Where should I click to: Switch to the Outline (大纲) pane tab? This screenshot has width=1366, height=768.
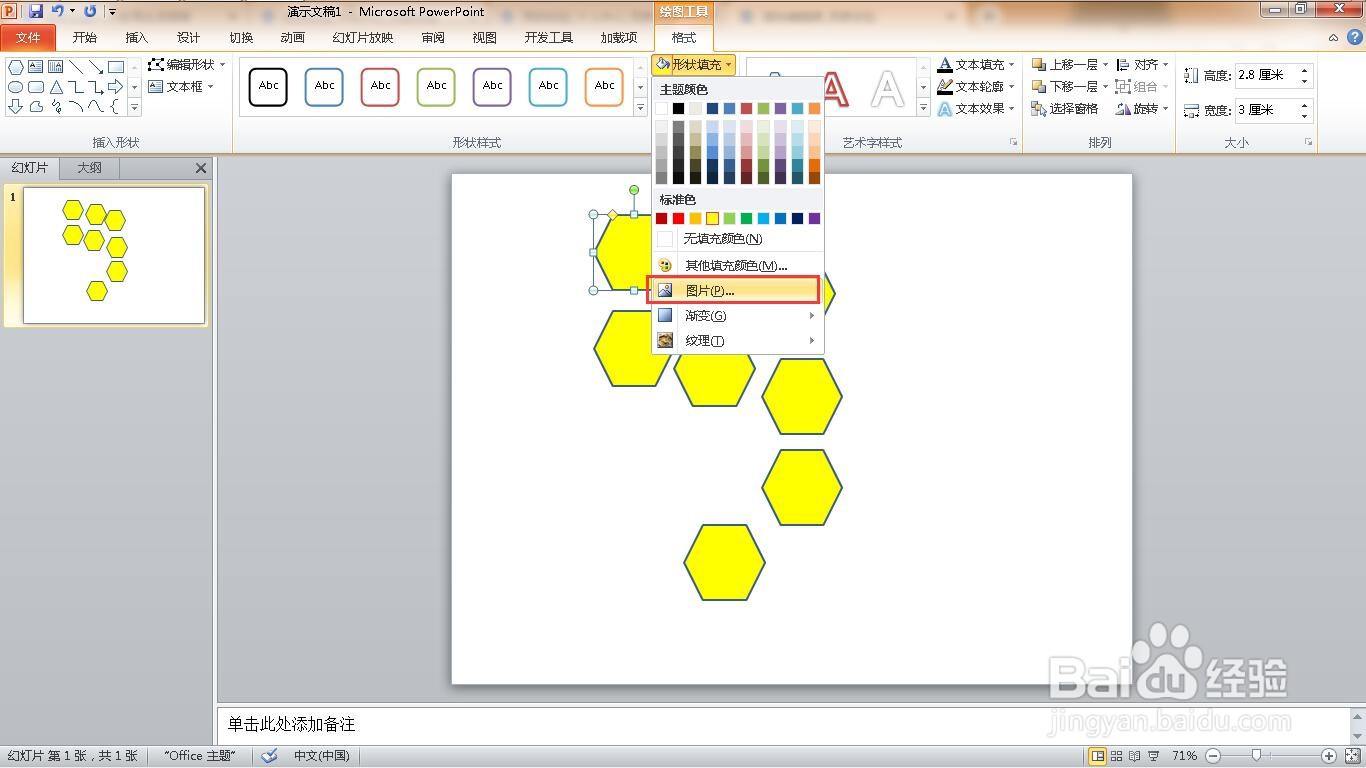point(90,168)
